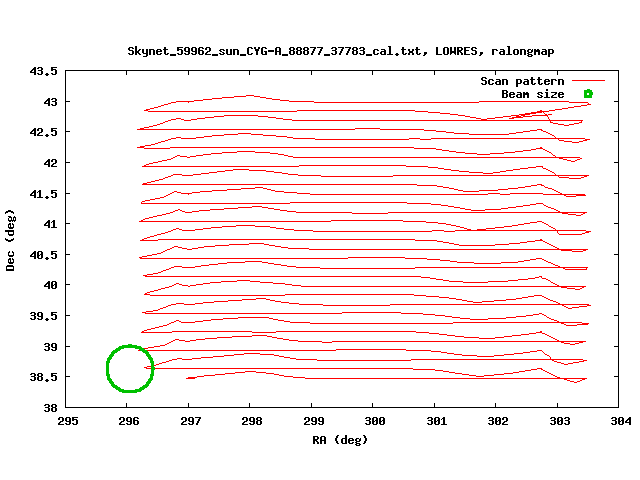Click the y-axis tick label 40.5
640x480 pixels.
44,255
